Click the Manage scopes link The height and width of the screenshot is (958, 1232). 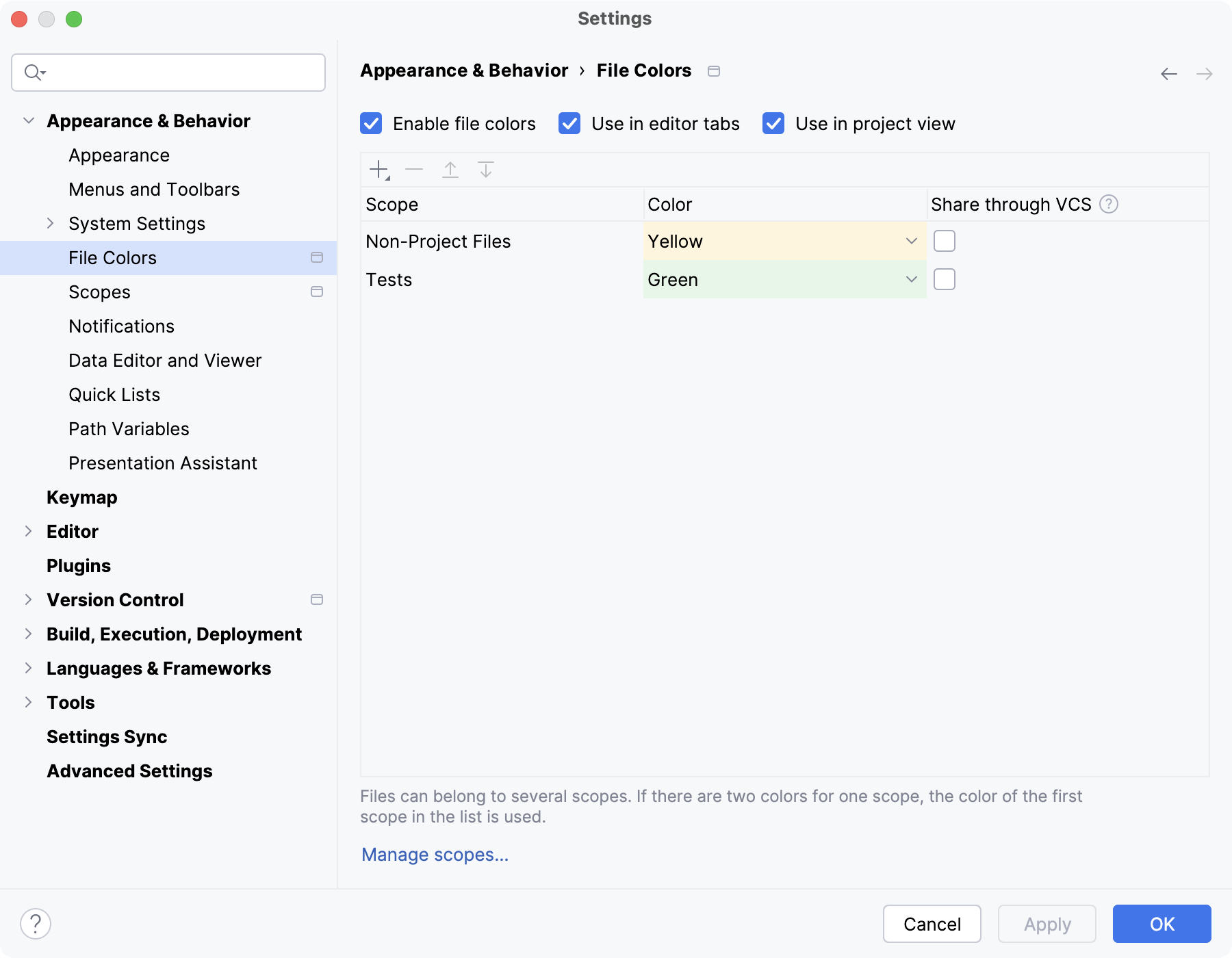[x=435, y=854]
